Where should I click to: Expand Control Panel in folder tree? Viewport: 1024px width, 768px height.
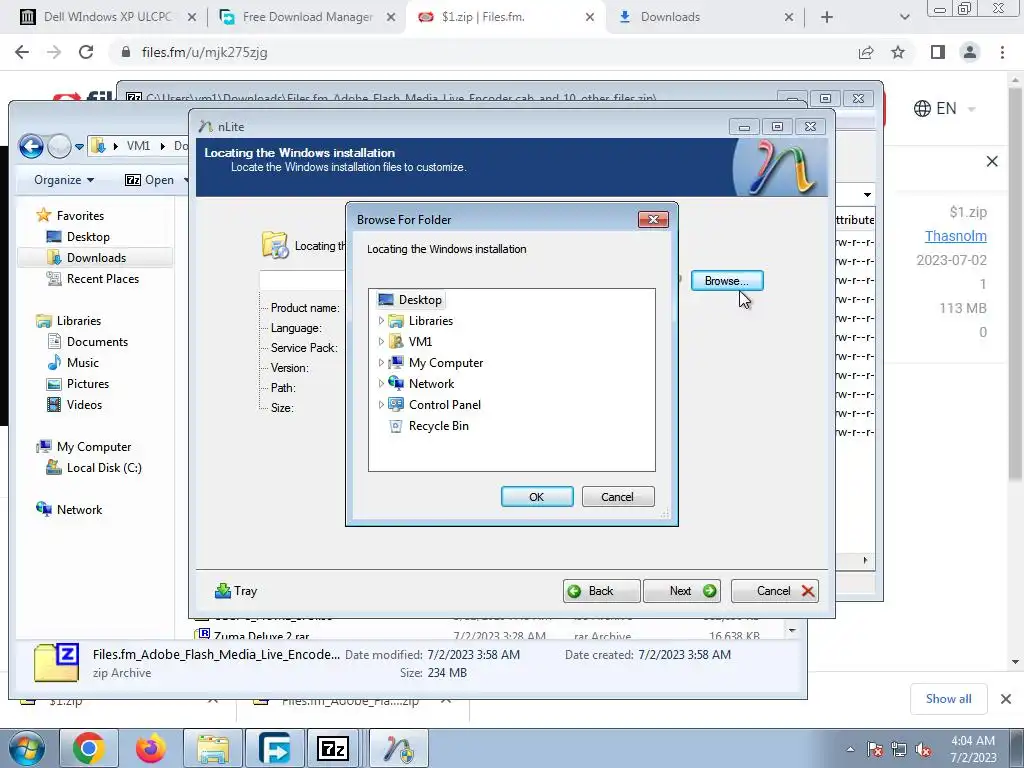381,404
